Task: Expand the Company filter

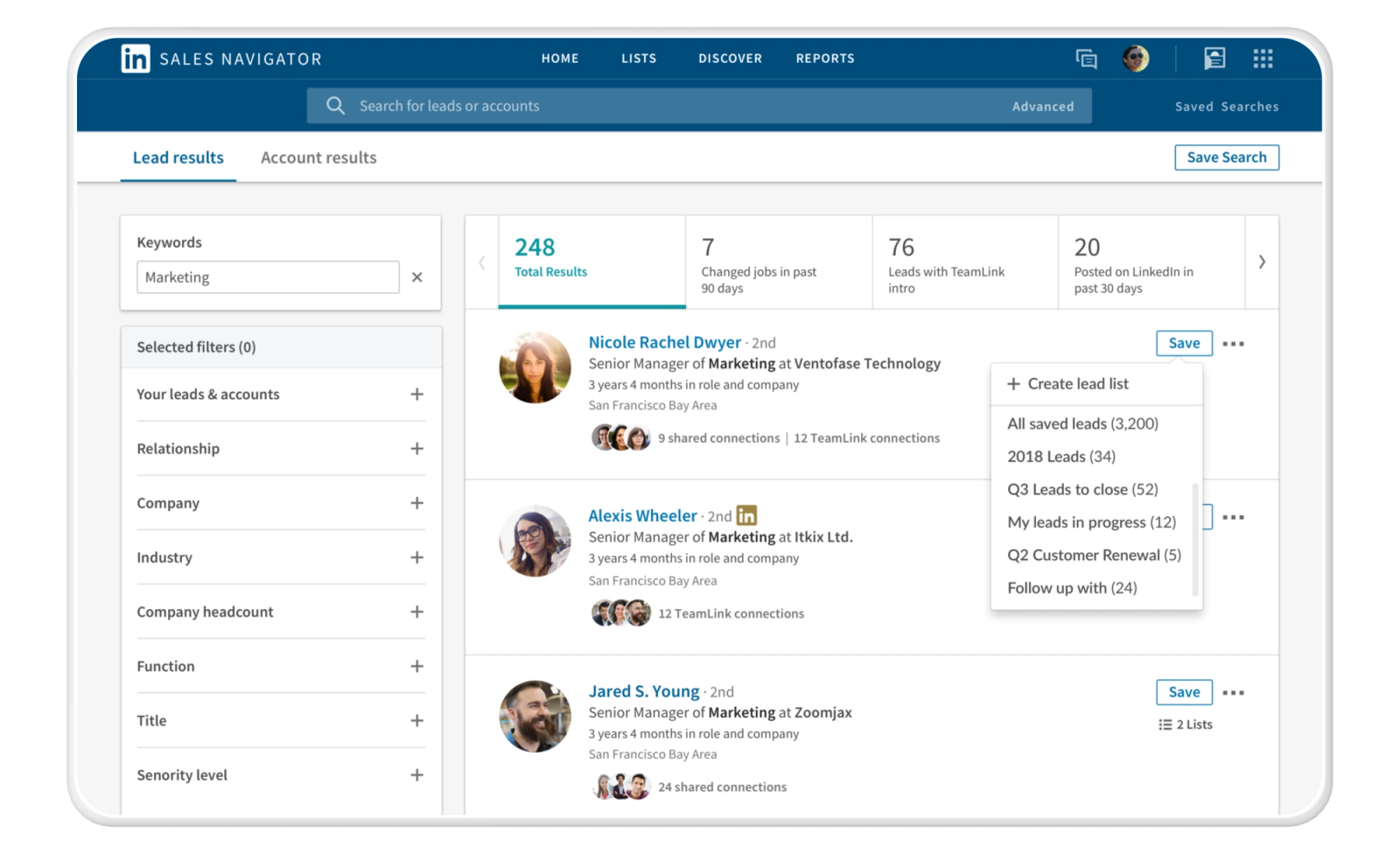Action: 416,503
